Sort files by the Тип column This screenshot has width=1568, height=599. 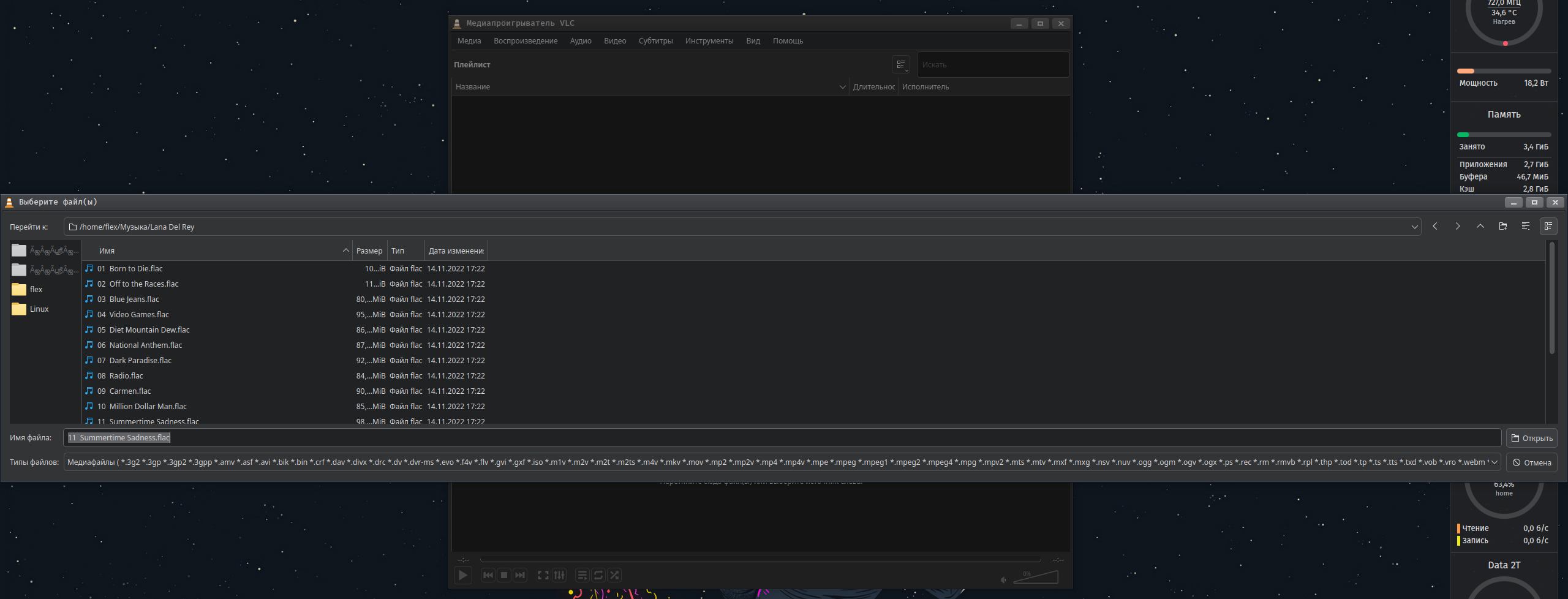(405, 251)
